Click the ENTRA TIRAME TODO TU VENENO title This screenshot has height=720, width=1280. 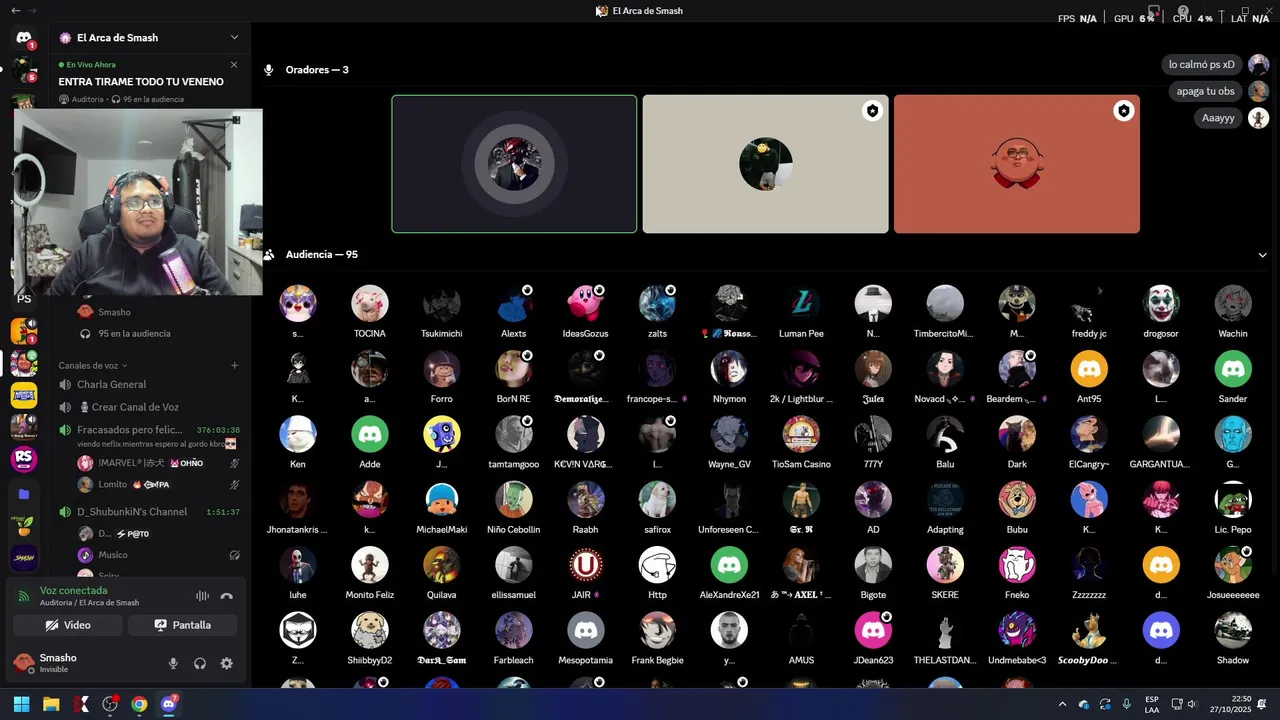click(141, 82)
